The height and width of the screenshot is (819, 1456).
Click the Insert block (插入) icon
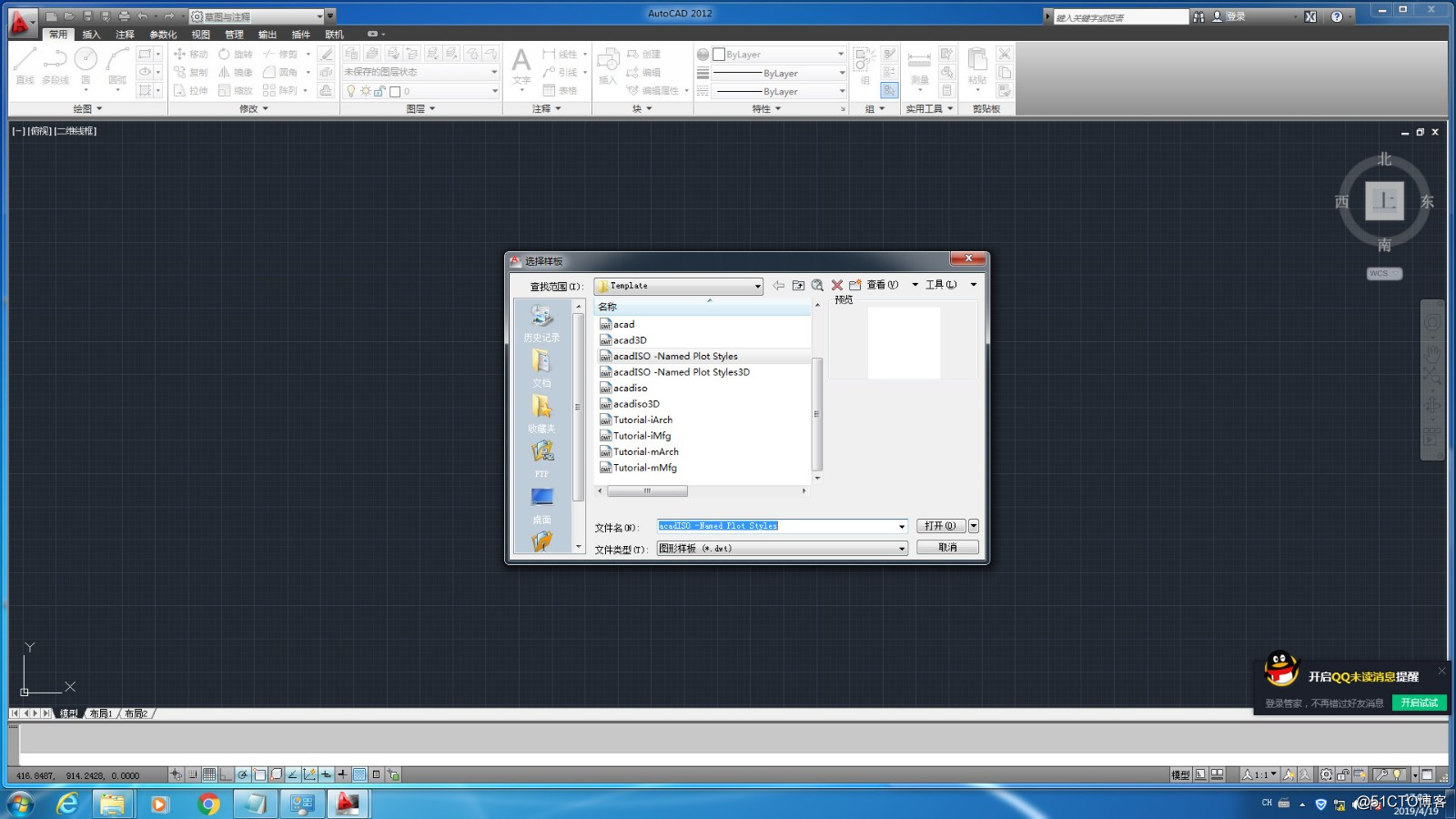point(608,66)
